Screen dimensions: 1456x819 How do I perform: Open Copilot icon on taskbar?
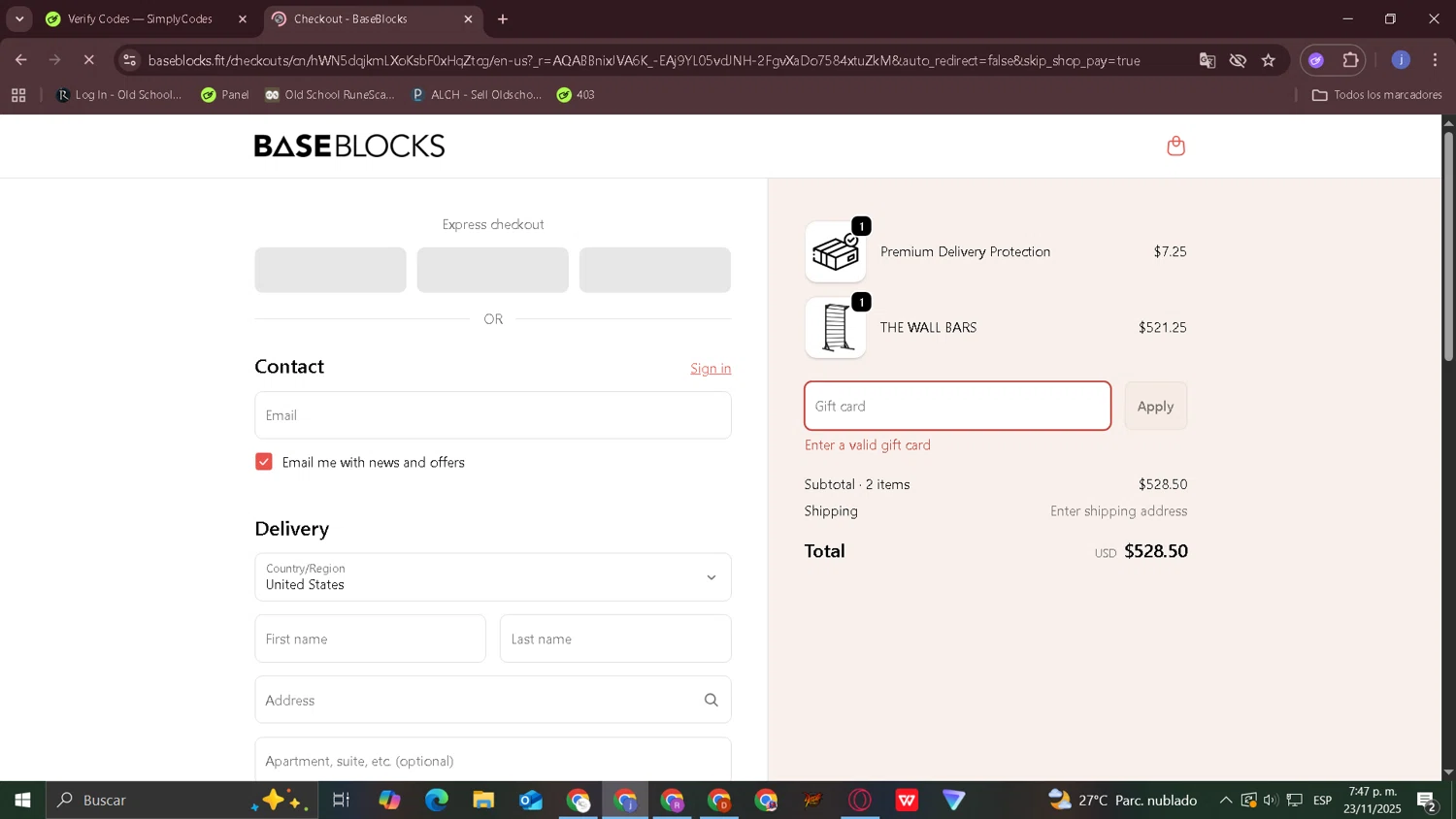click(x=389, y=801)
